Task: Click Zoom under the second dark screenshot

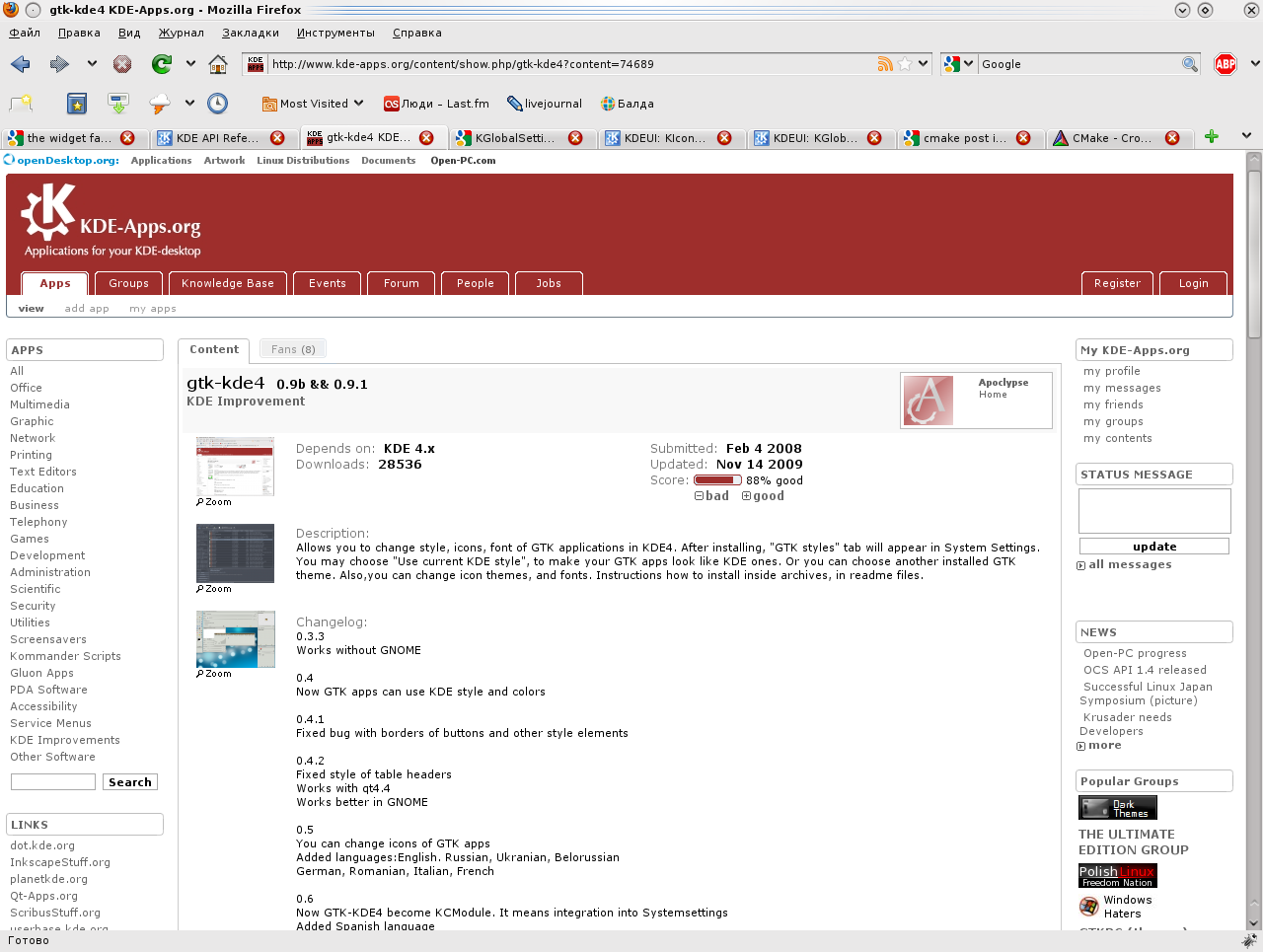Action: coord(214,589)
